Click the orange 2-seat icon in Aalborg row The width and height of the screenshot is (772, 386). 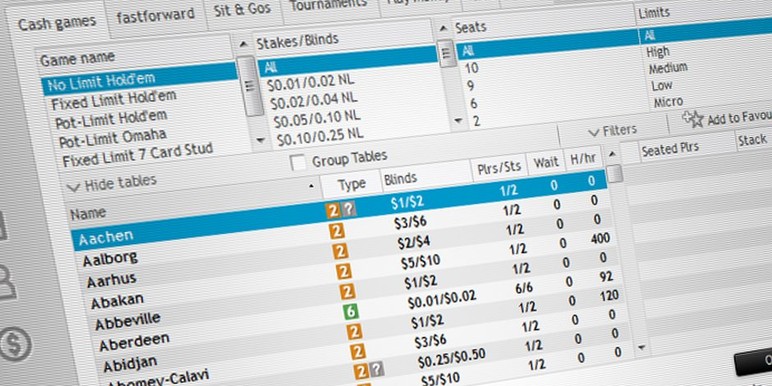click(337, 231)
